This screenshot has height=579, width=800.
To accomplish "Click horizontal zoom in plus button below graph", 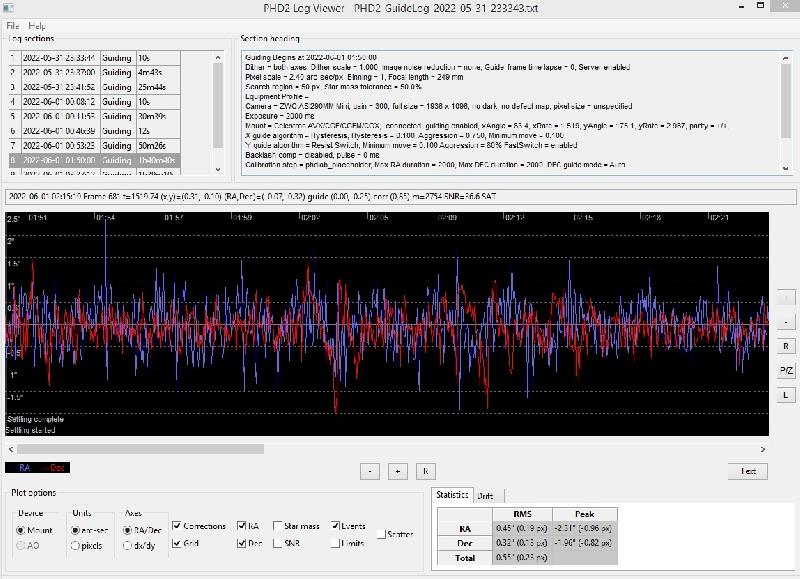I will [x=397, y=470].
